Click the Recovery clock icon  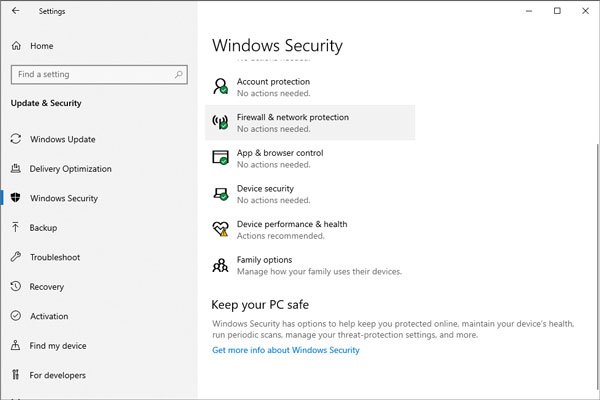tap(16, 286)
